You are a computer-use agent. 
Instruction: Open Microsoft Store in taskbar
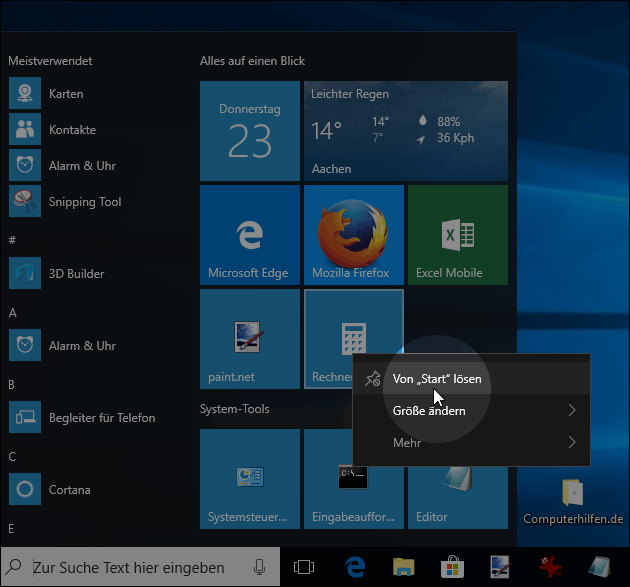[452, 567]
